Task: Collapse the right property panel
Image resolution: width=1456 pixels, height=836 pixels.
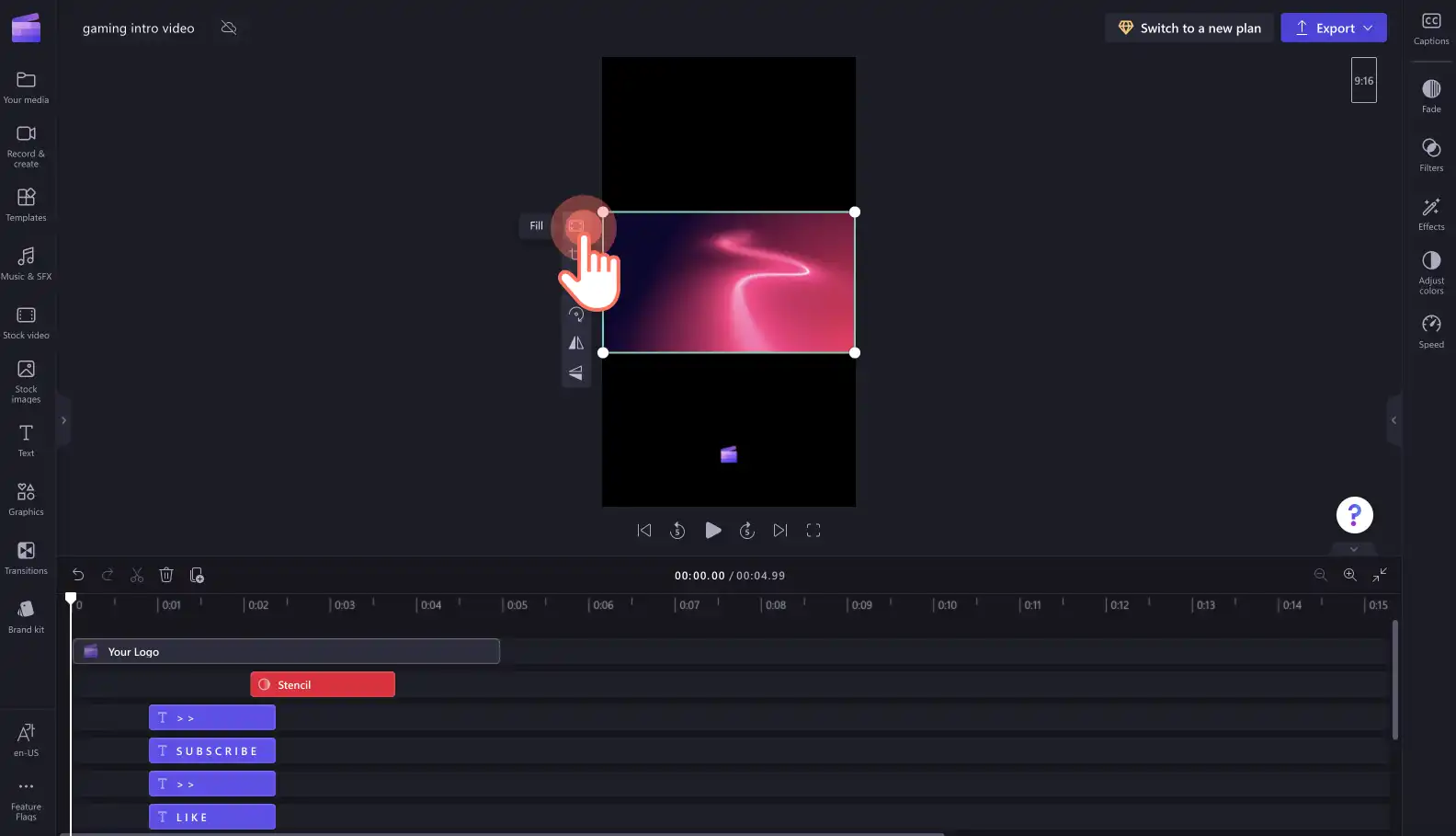Action: [x=1393, y=420]
